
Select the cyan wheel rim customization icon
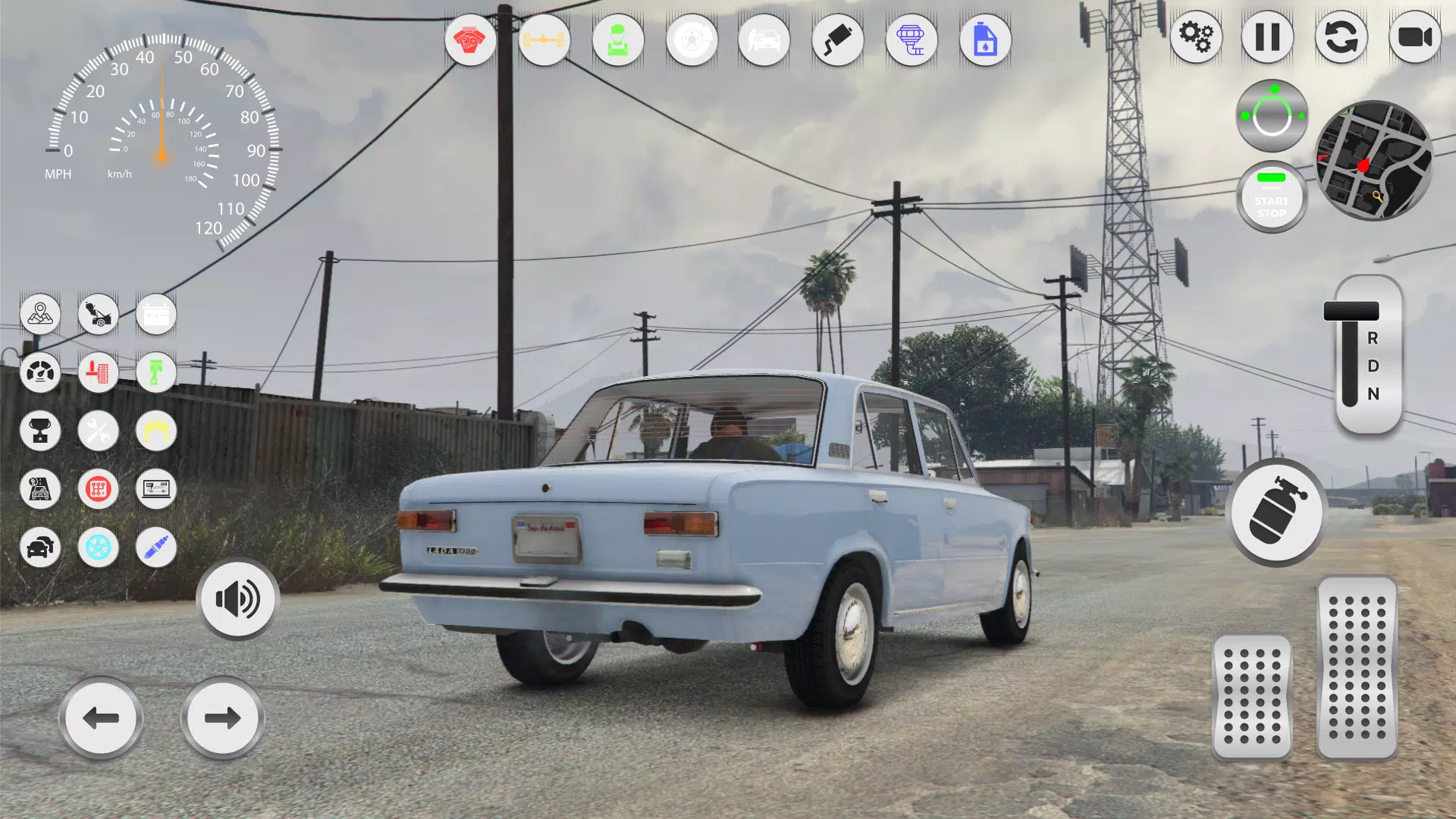coord(99,548)
